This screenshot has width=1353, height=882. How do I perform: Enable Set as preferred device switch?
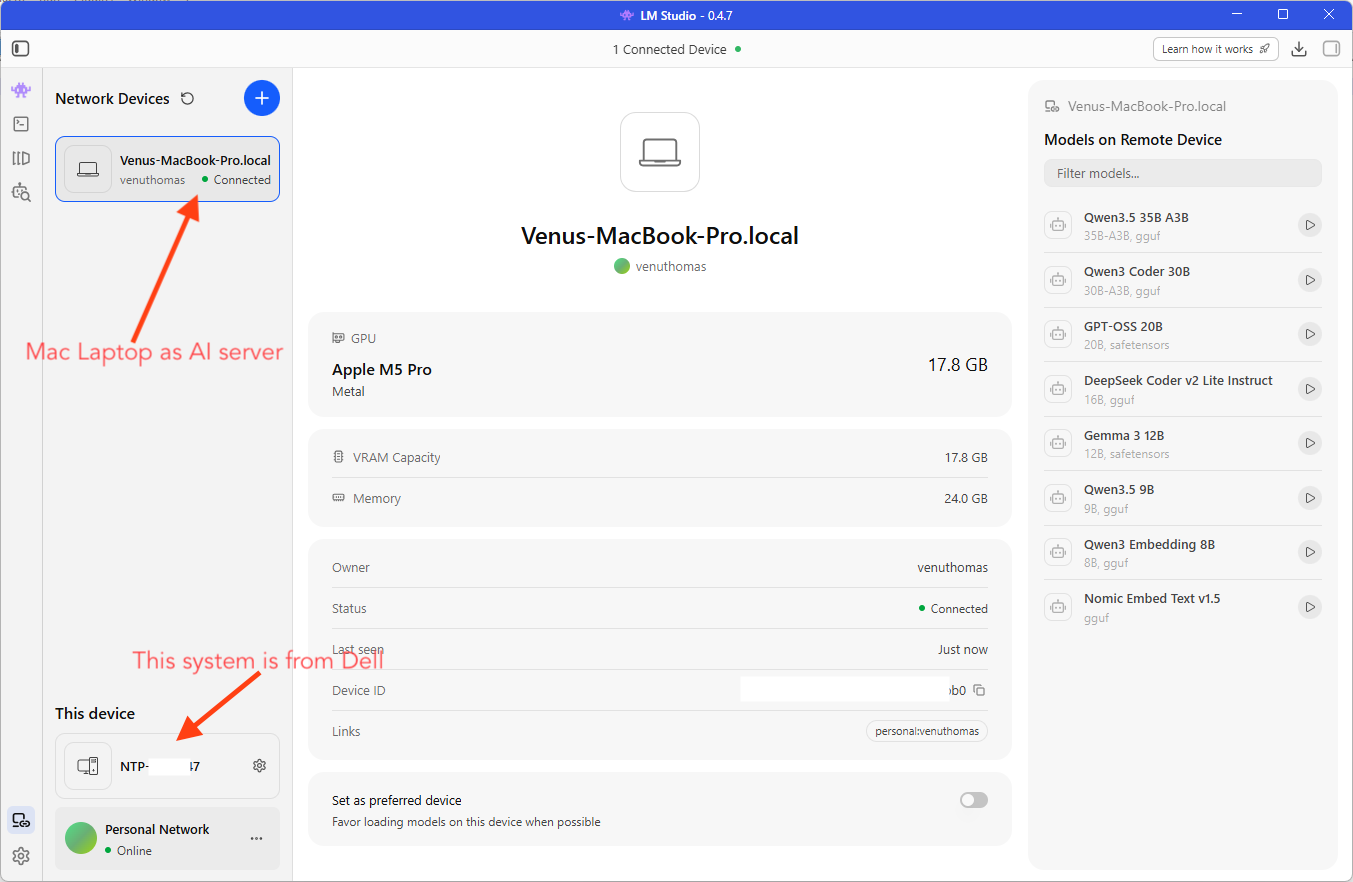tap(973, 800)
